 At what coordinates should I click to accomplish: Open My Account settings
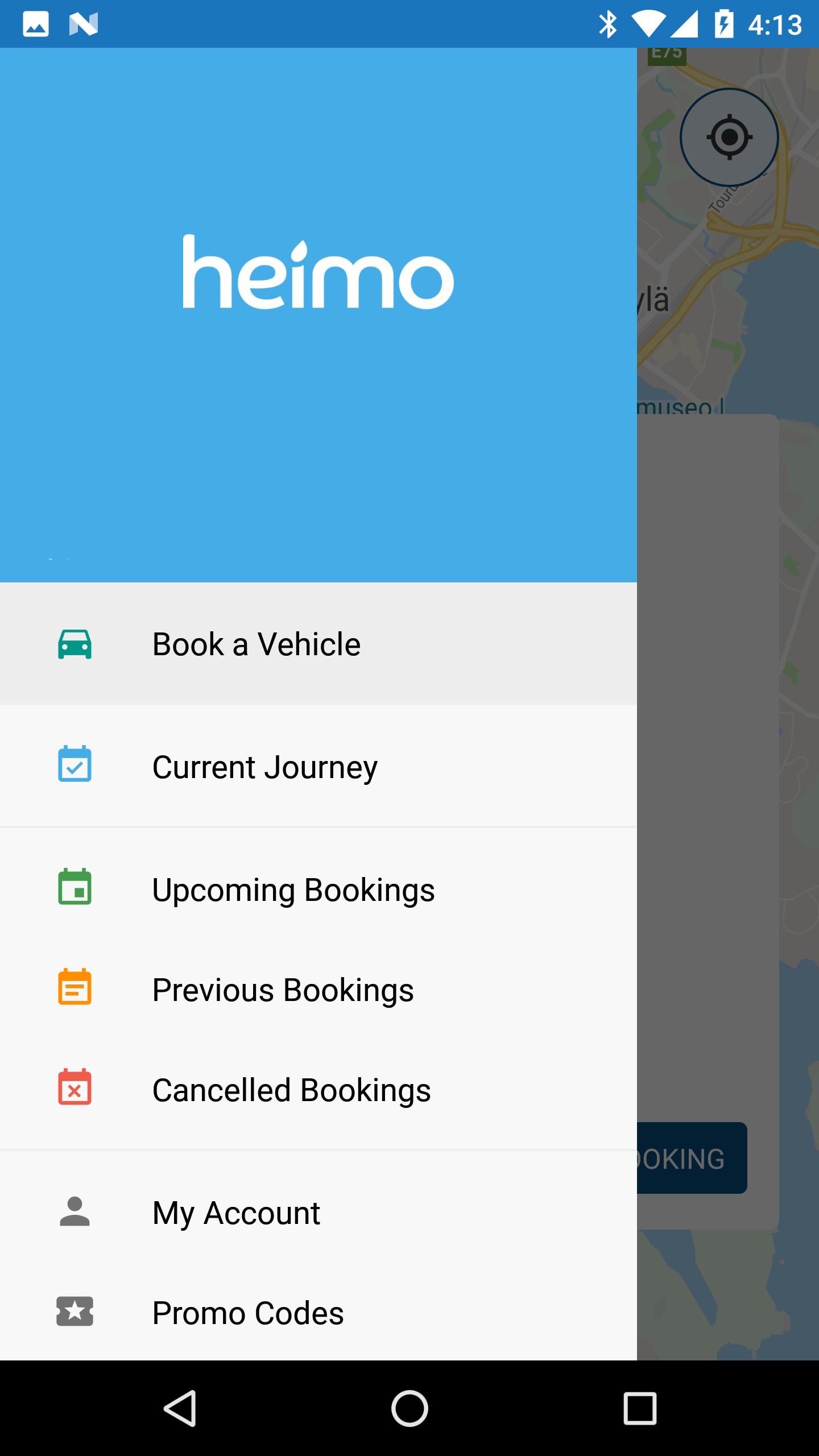[318, 1213]
